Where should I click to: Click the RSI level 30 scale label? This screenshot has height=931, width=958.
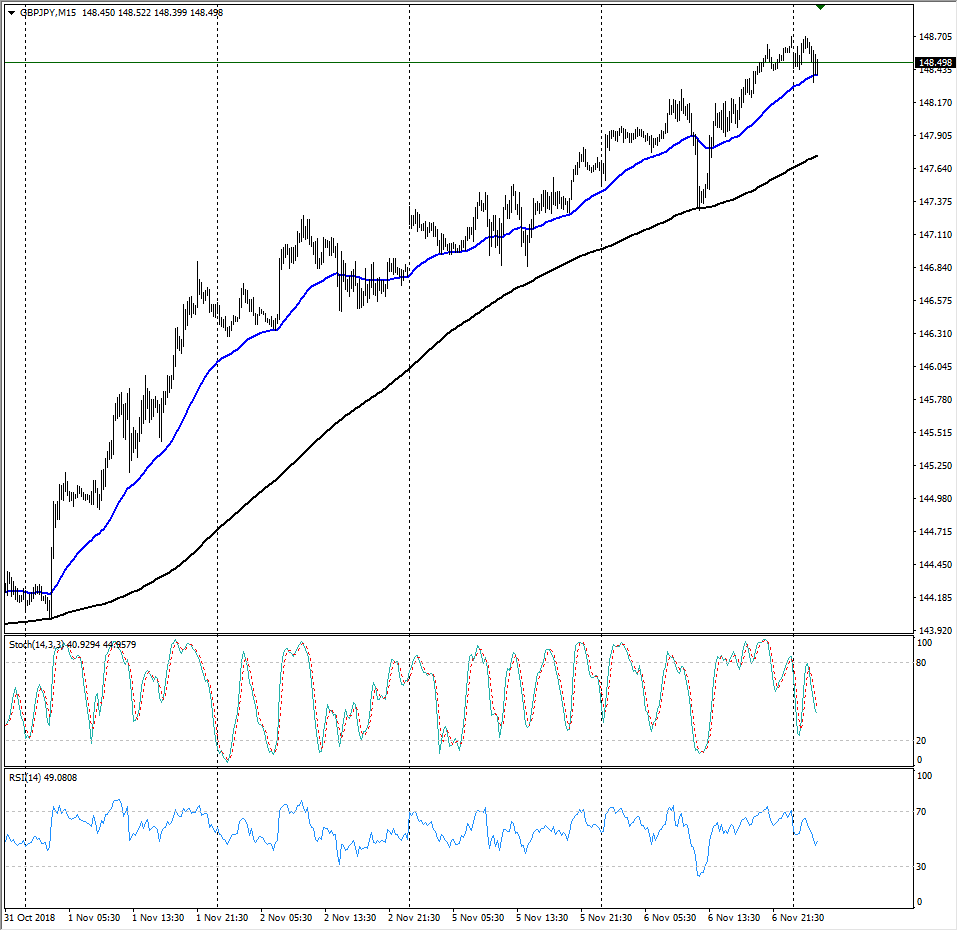(x=924, y=866)
